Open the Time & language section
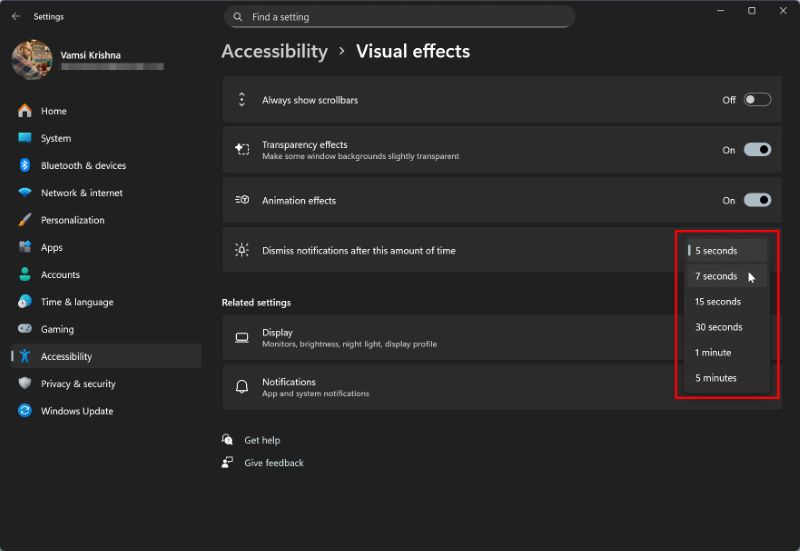800x551 pixels. pyautogui.click(x=77, y=302)
